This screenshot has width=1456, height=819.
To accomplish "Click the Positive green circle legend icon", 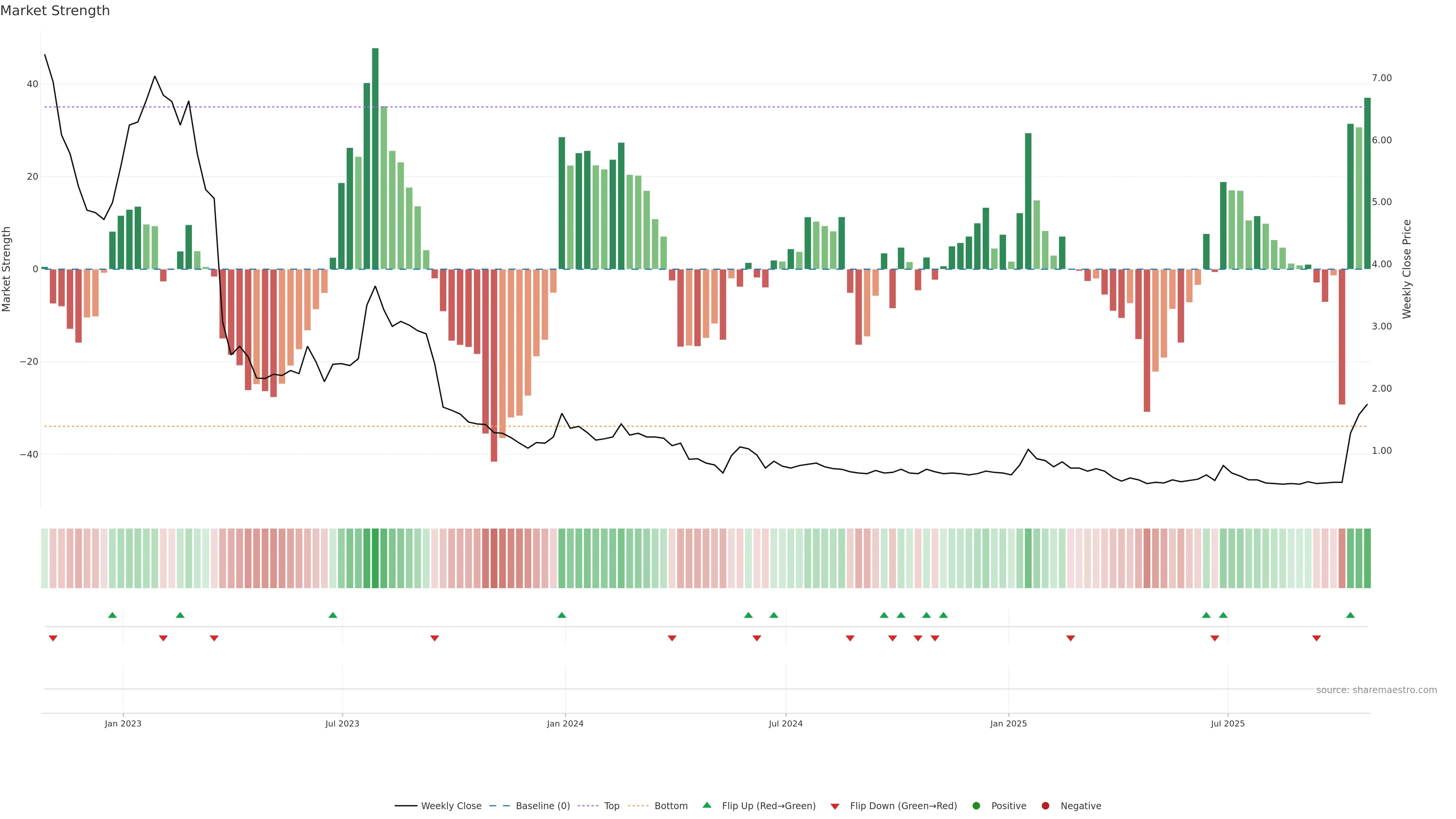I will tap(976, 806).
